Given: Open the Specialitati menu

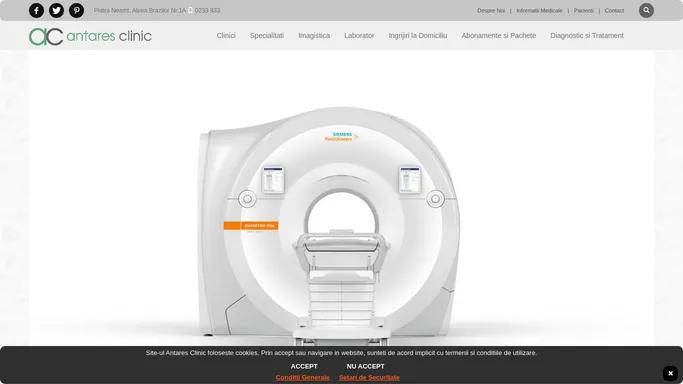Looking at the screenshot, I should pyautogui.click(x=267, y=36).
